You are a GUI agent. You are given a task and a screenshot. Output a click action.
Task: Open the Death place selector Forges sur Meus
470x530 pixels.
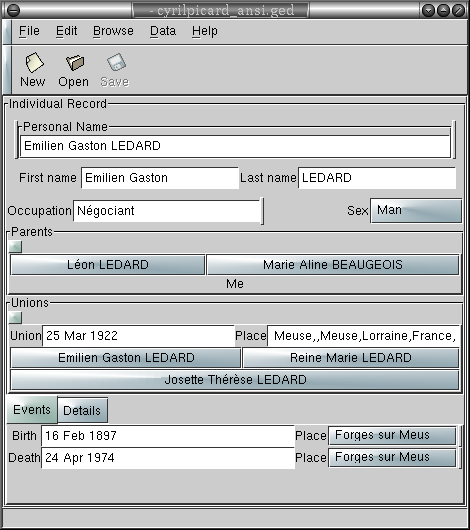[x=392, y=458]
